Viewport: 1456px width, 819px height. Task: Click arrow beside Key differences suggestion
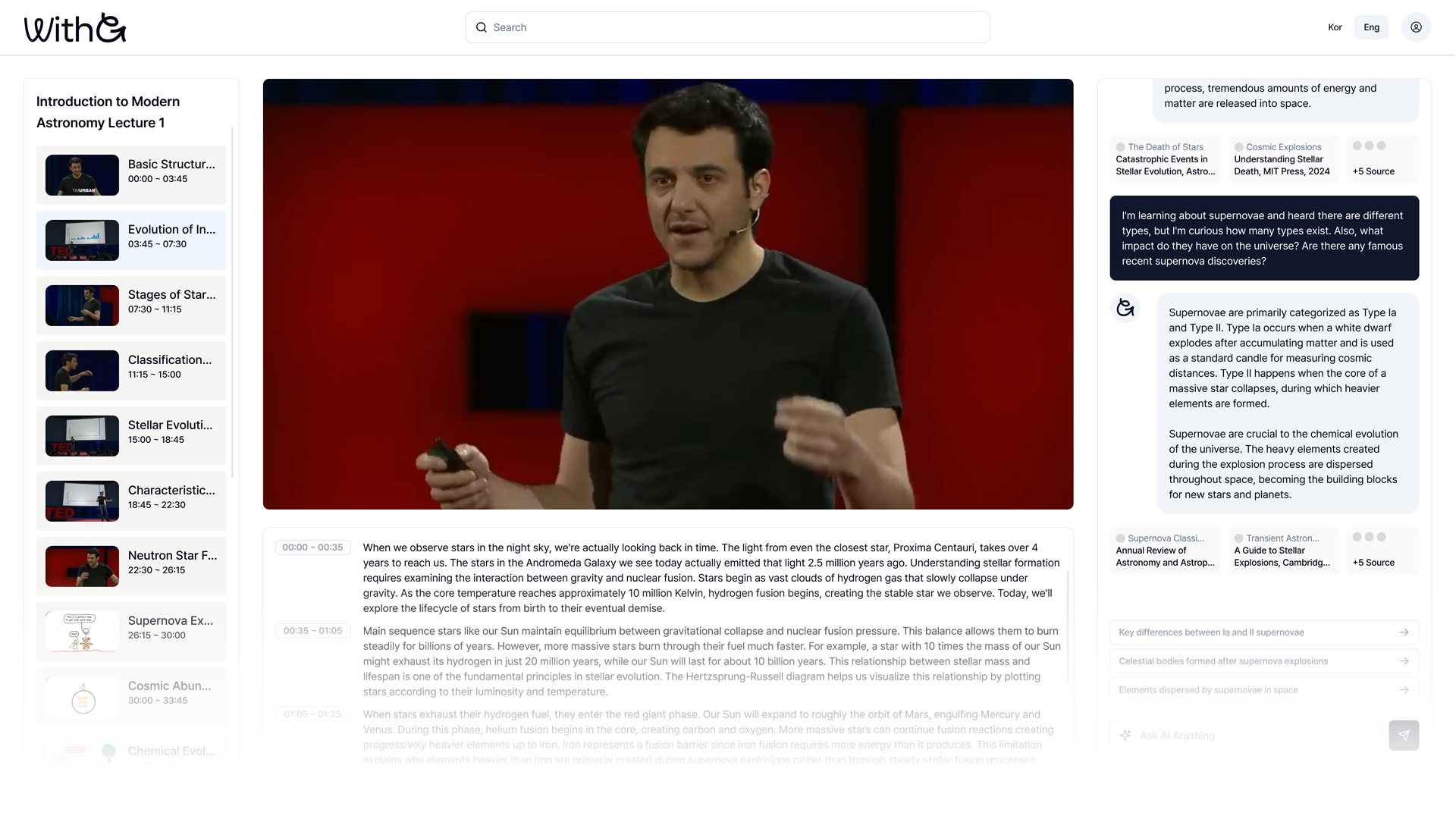[x=1404, y=632]
